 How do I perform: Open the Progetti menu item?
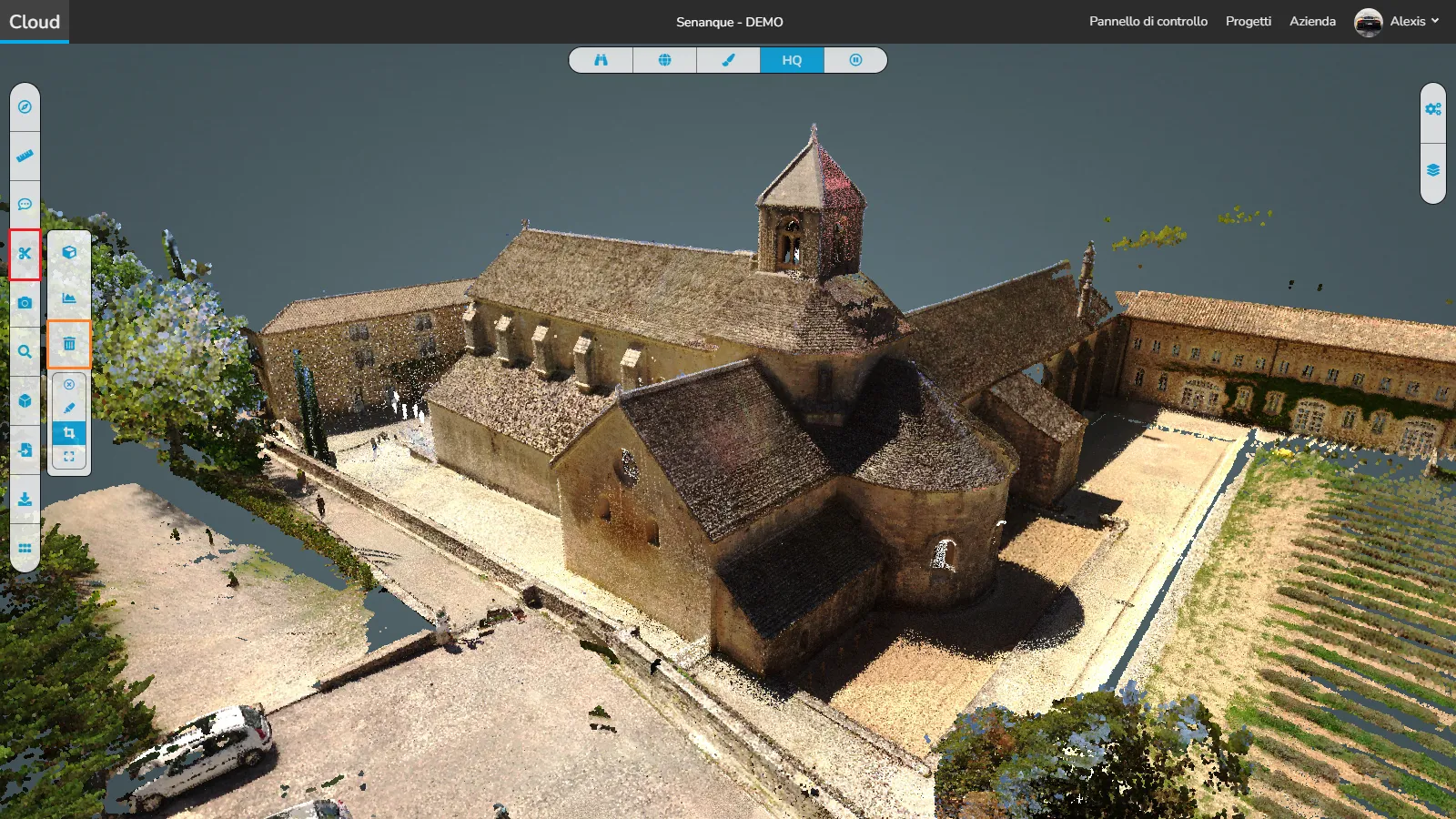(1249, 21)
